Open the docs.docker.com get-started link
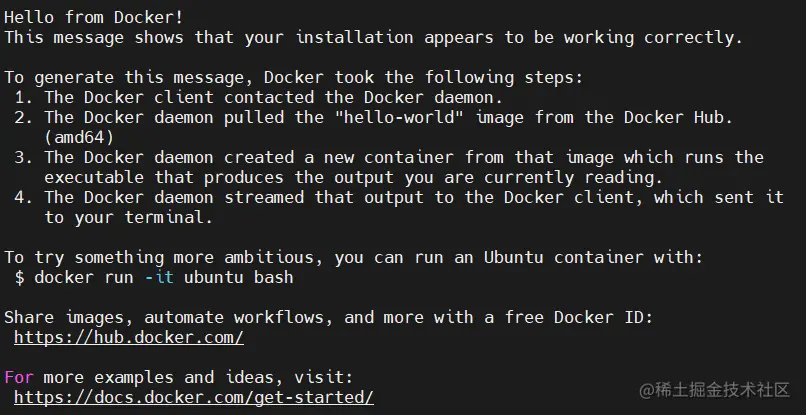806x415 pixels. click(x=194, y=397)
